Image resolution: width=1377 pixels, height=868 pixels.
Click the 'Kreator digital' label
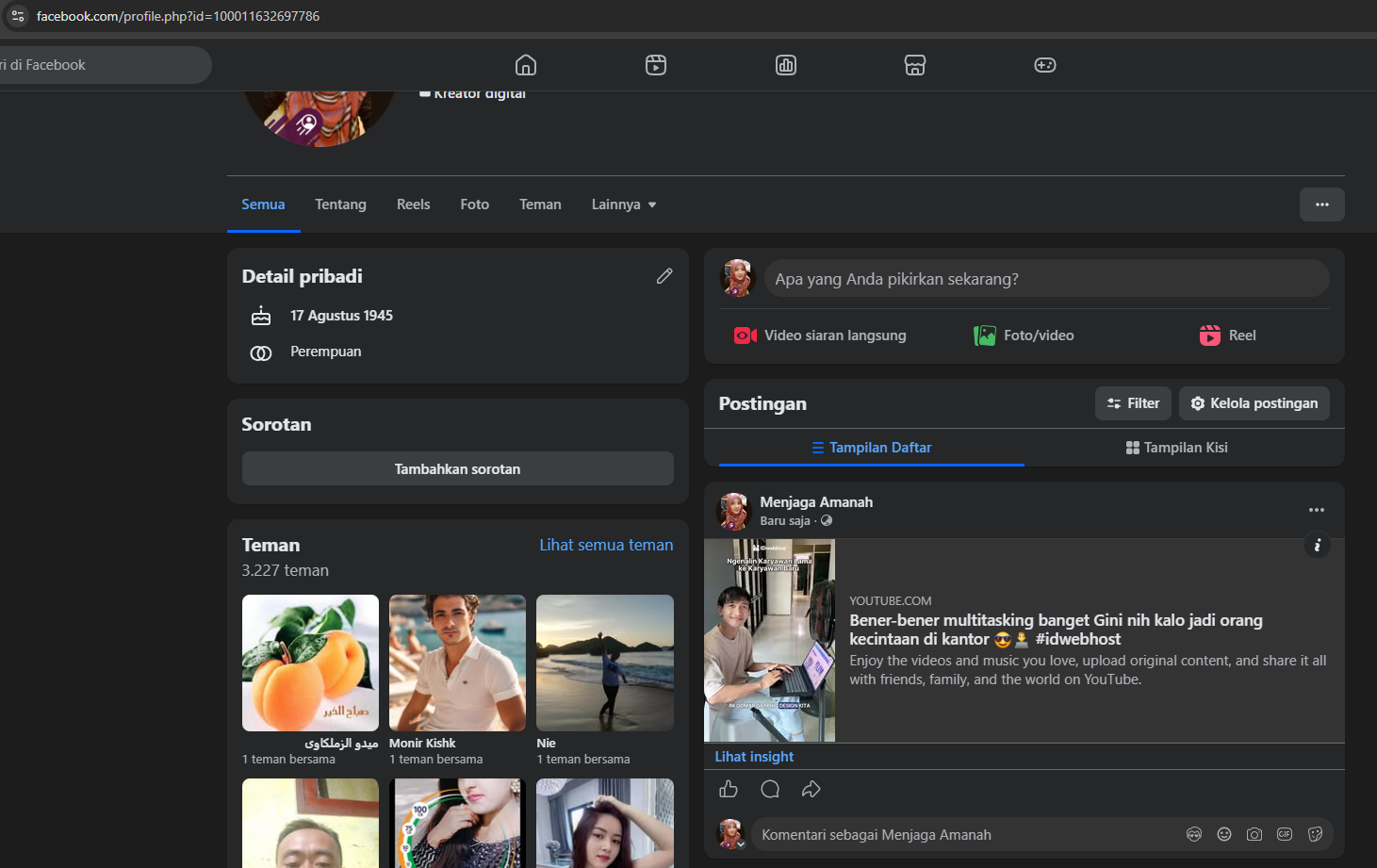(480, 93)
